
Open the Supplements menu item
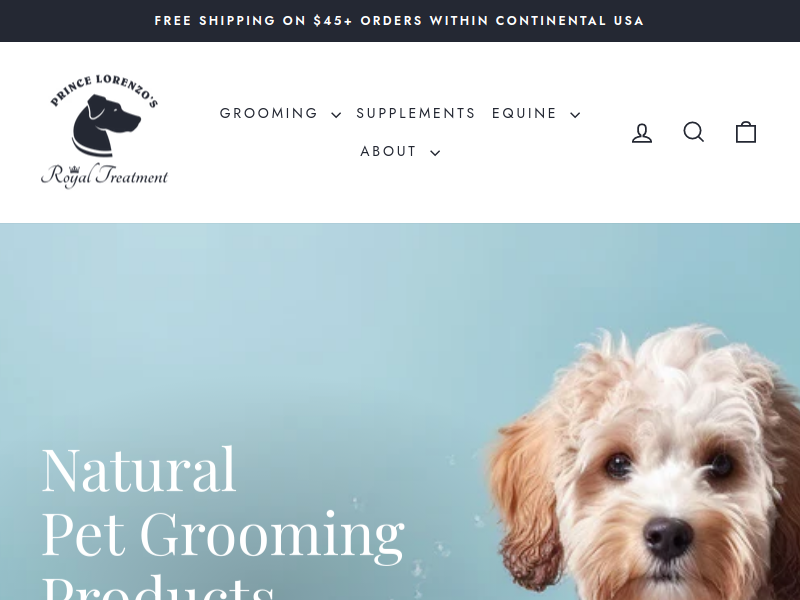(416, 113)
